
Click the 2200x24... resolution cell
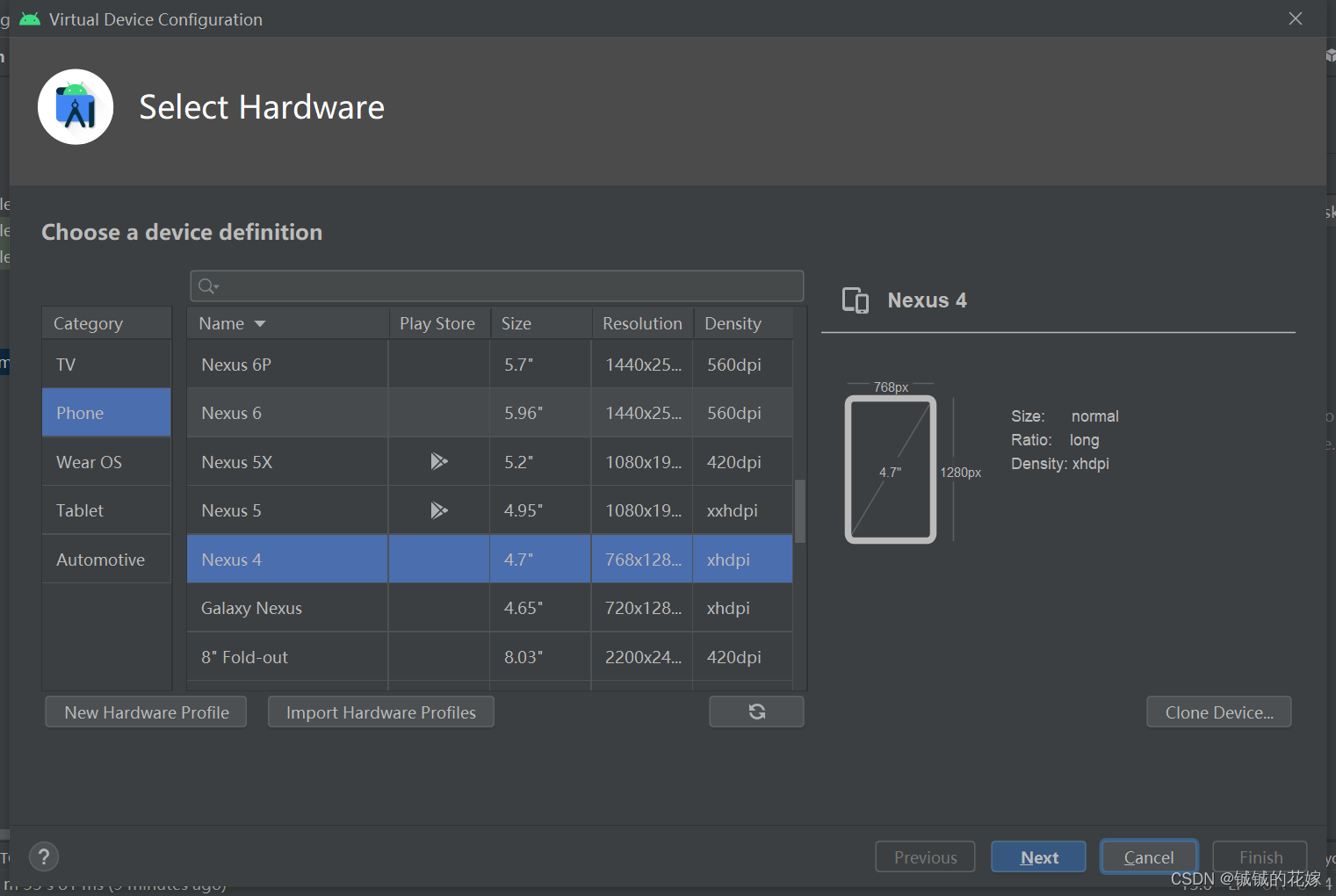[642, 657]
